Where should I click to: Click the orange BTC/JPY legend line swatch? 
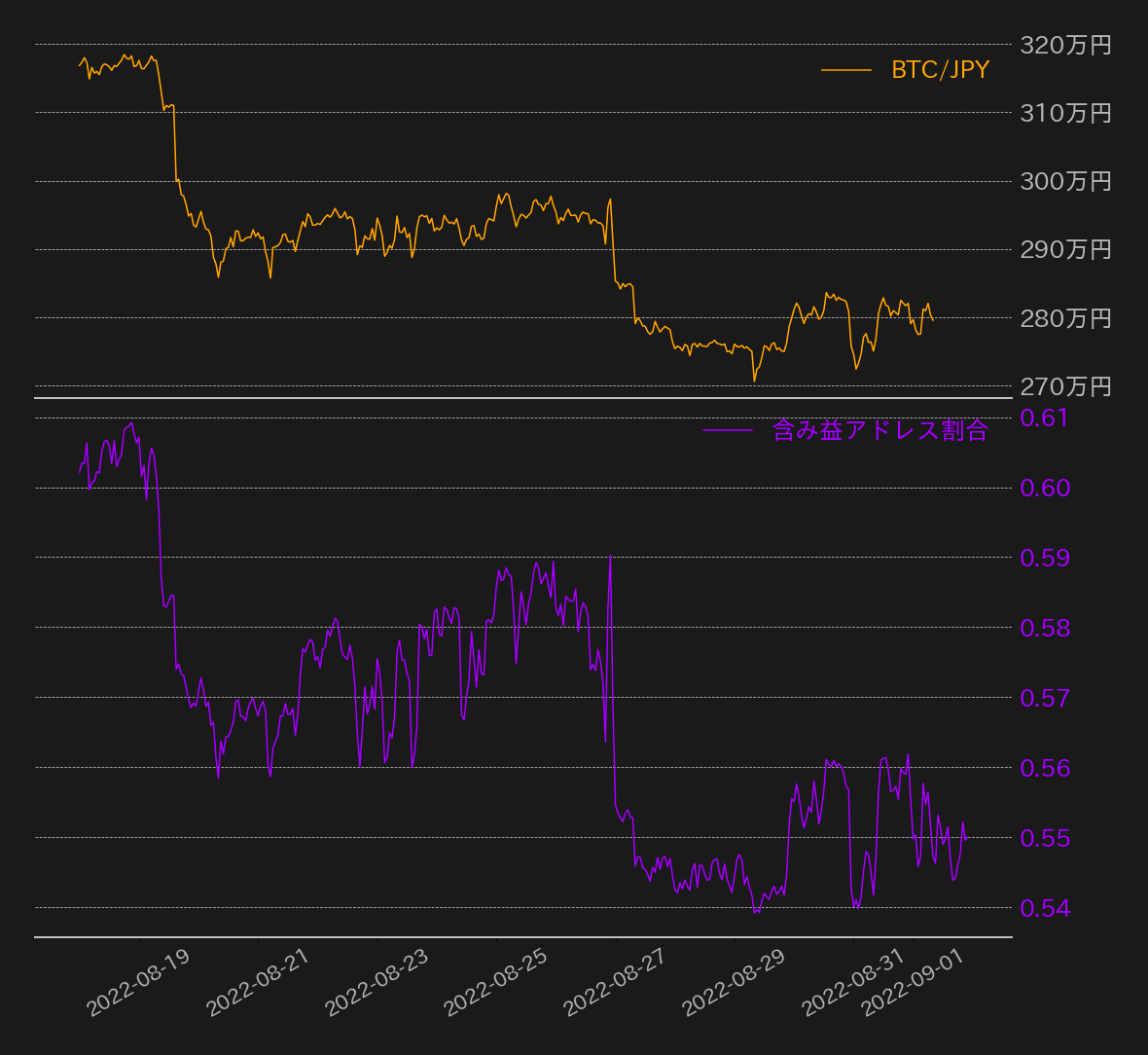846,70
